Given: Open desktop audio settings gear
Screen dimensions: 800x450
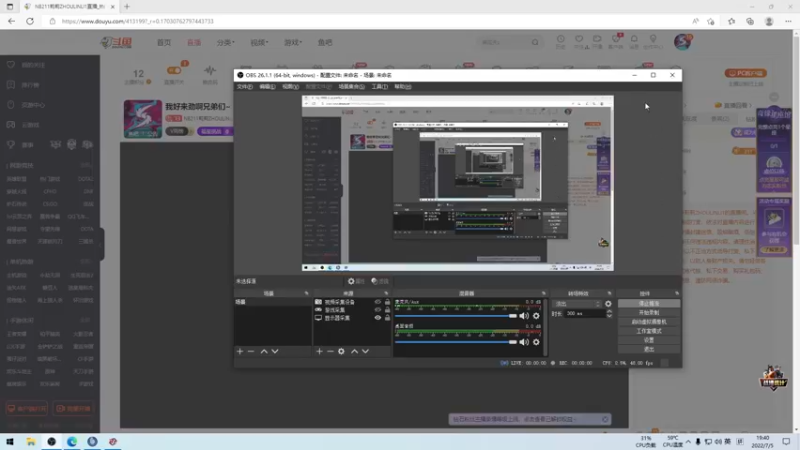Looking at the screenshot, I should (536, 342).
